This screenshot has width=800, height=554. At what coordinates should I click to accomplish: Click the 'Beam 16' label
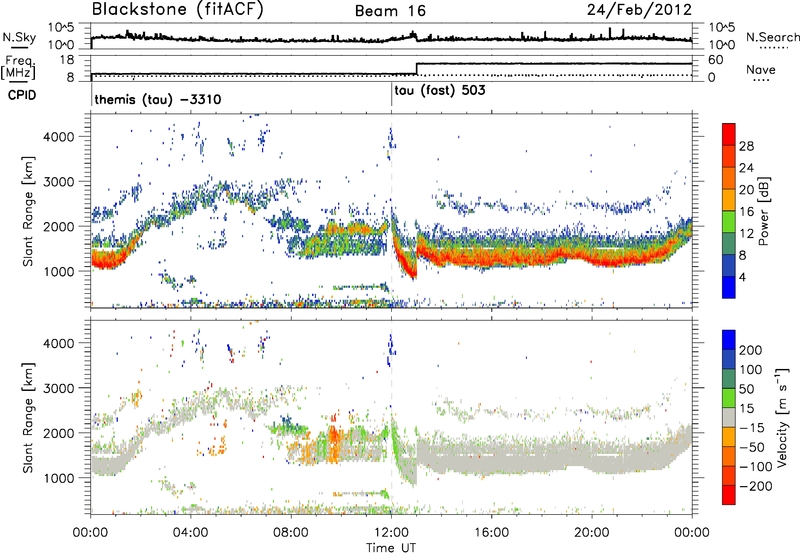click(x=390, y=11)
